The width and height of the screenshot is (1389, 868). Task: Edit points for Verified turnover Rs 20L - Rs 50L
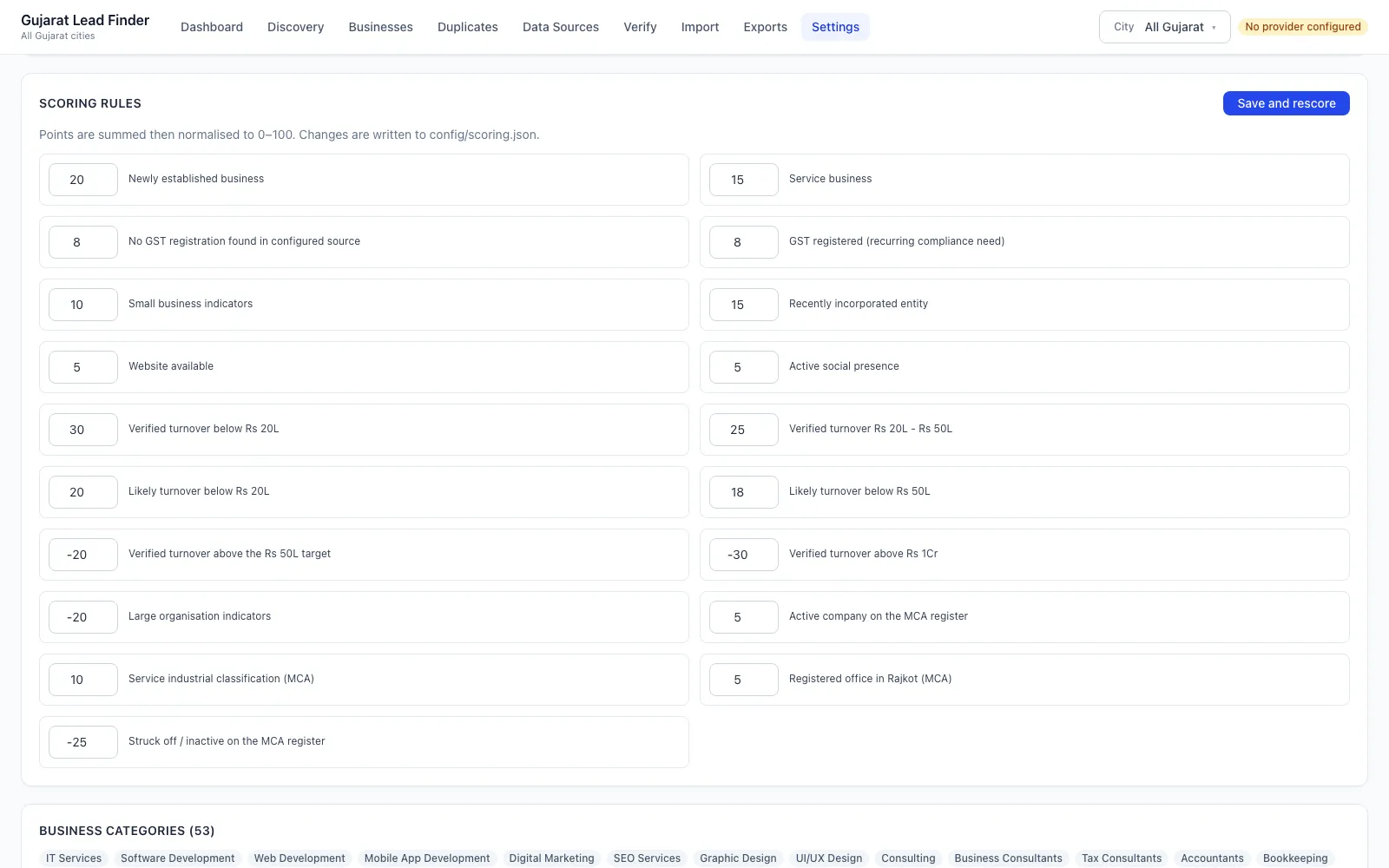(x=744, y=430)
